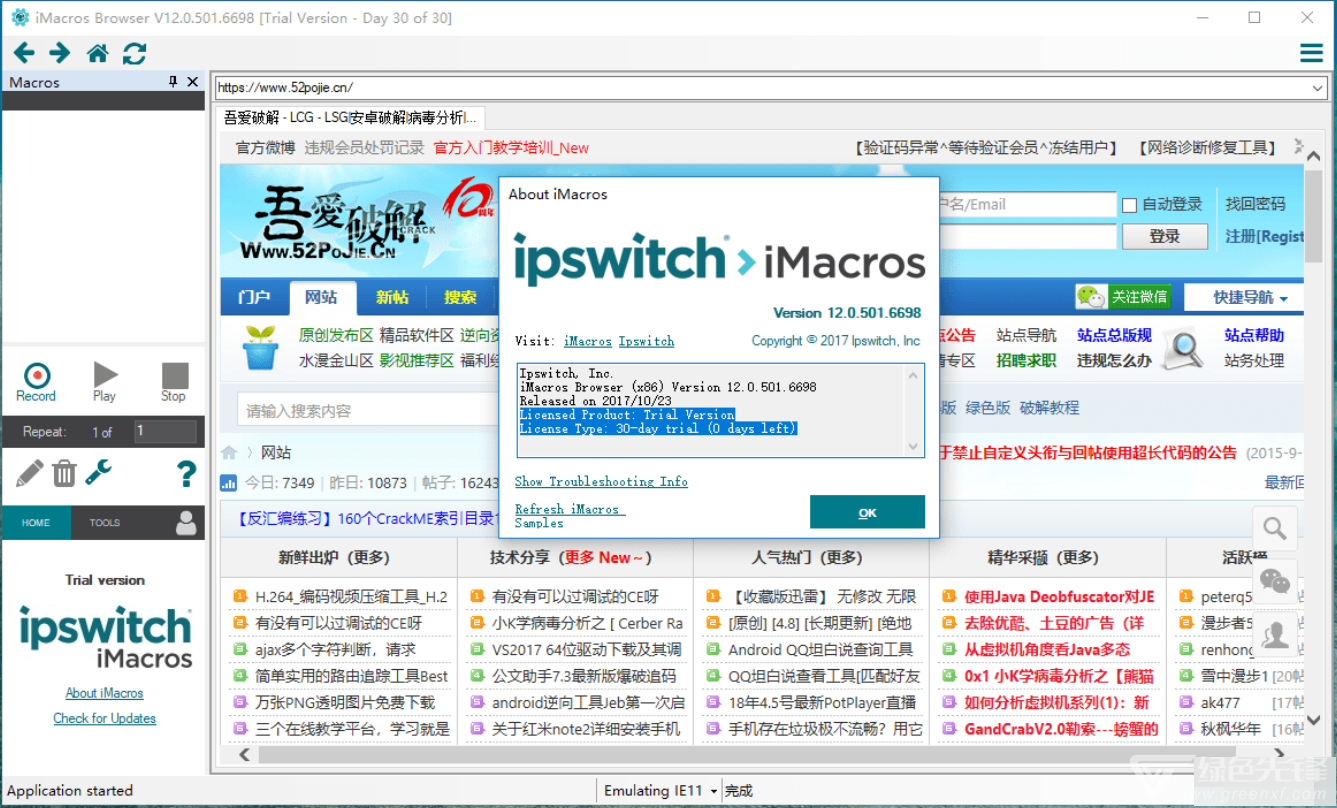The width and height of the screenshot is (1337, 808).
Task: Click the floating search magnifier icon
Action: click(1274, 528)
